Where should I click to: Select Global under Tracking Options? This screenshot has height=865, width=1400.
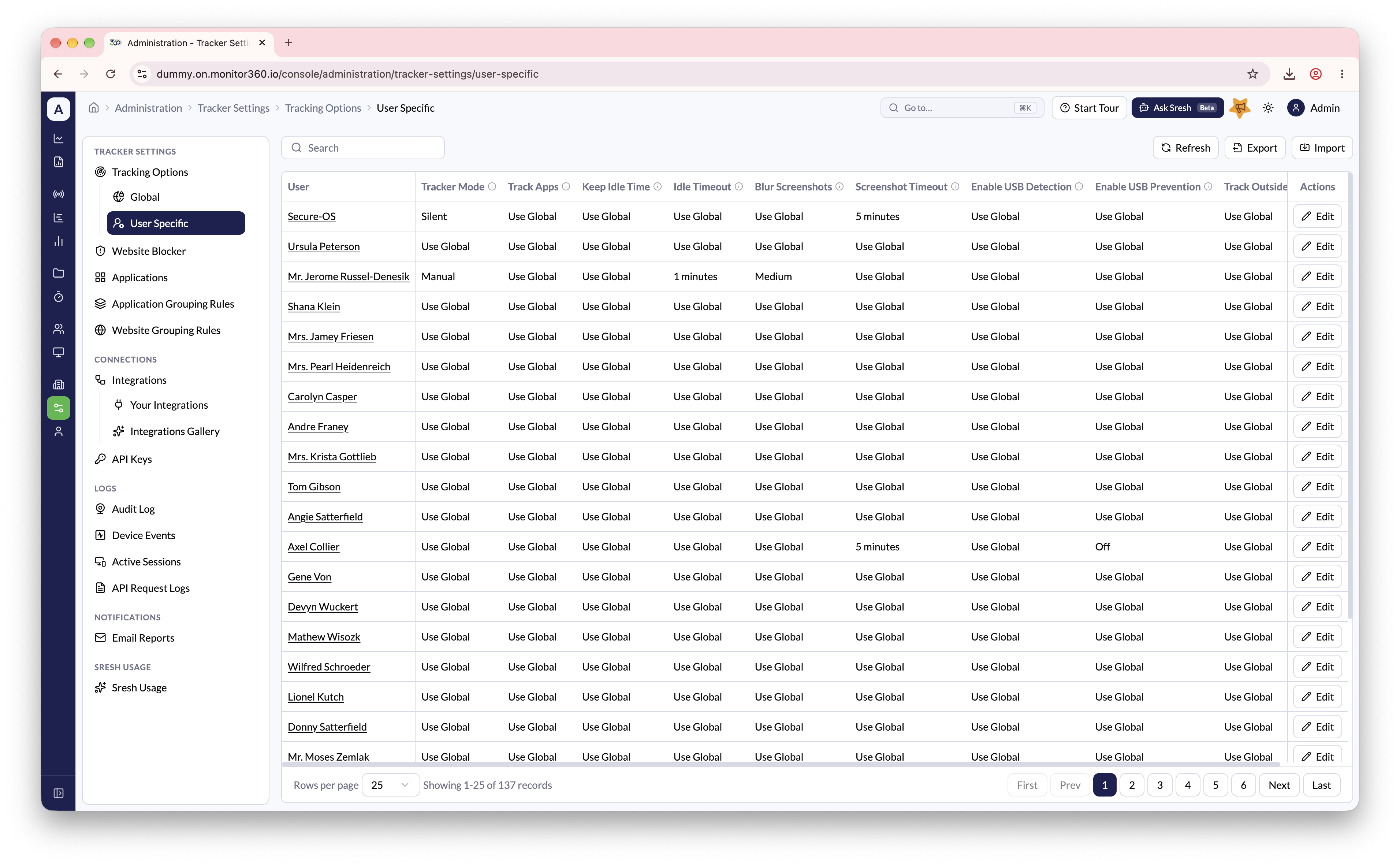tap(176, 197)
